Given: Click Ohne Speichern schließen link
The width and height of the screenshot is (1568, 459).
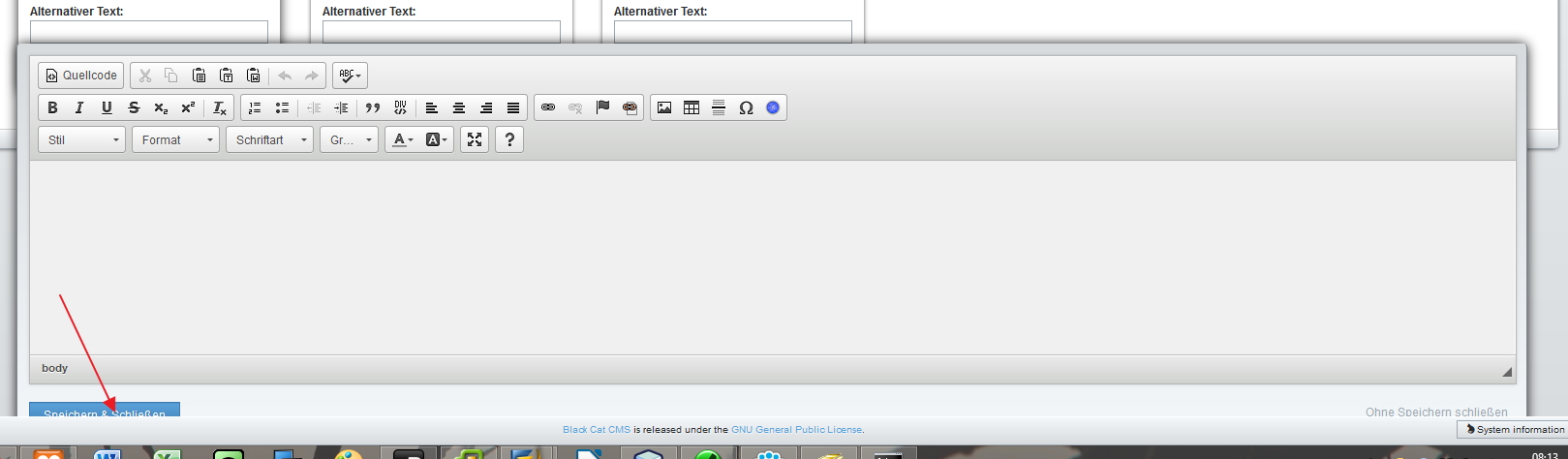Looking at the screenshot, I should point(1435,412).
